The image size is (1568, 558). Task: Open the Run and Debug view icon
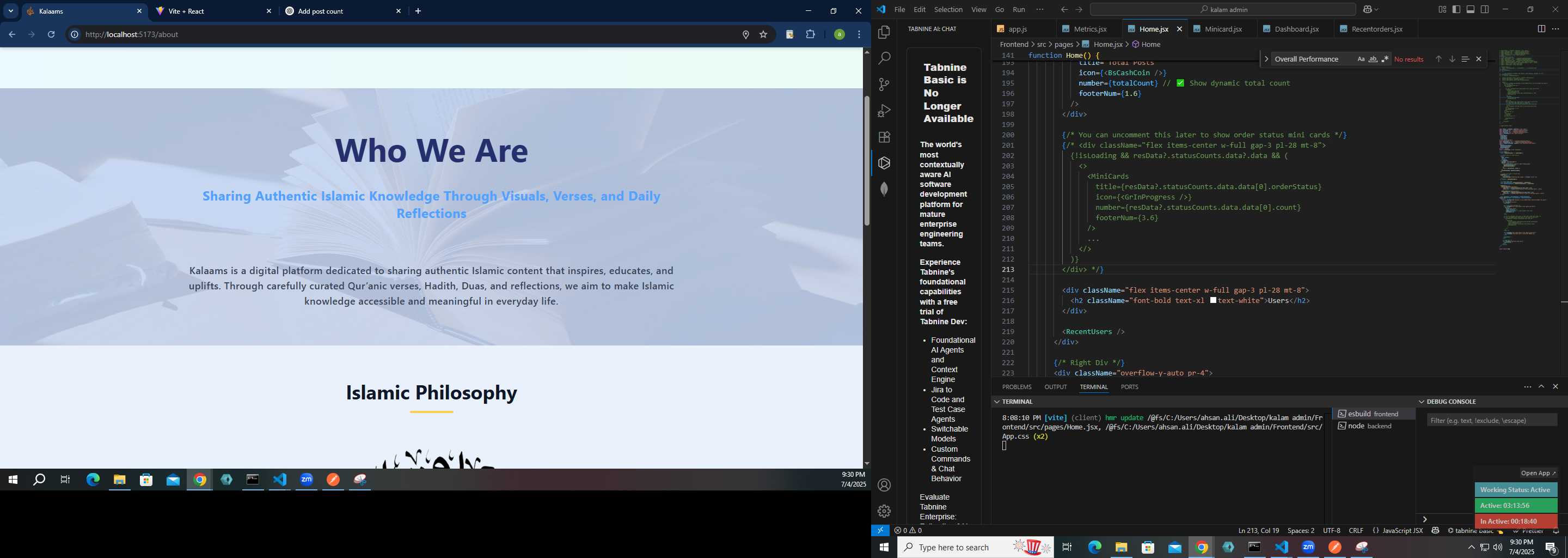(x=884, y=111)
